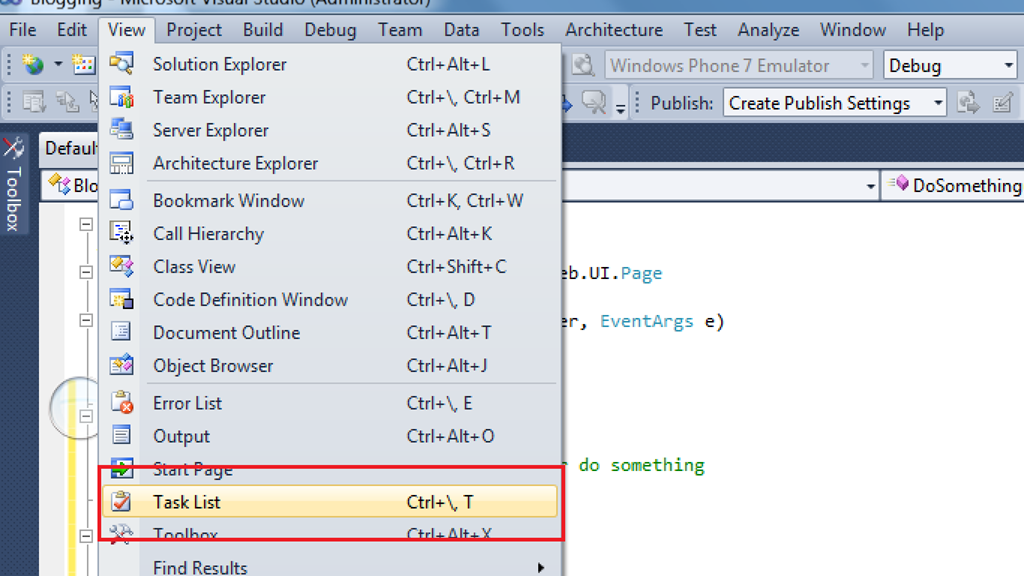Viewport: 1024px width, 576px height.
Task: Select Server Explorer menu entry
Action: [330, 130]
